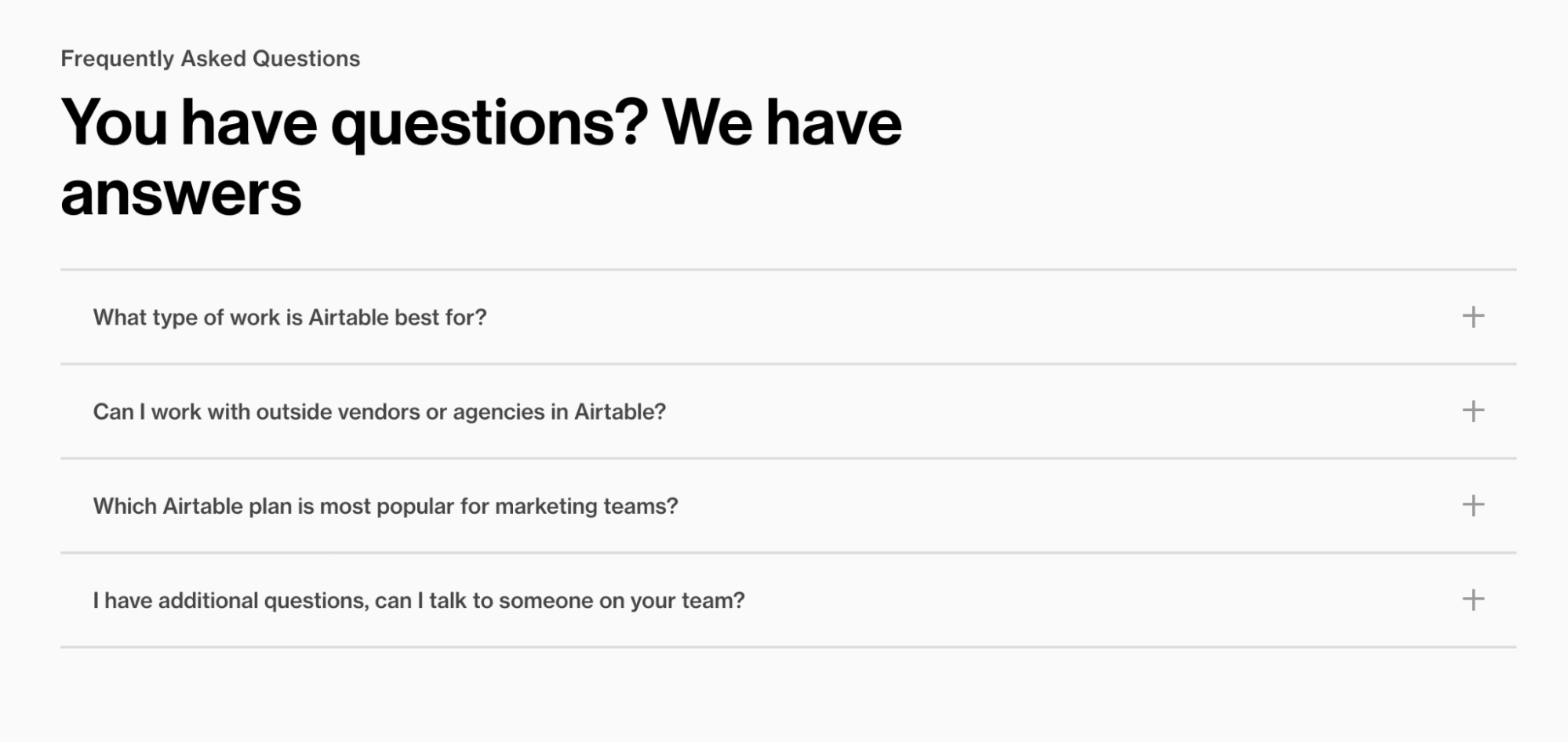Viewport: 1568px width, 742px height.
Task: Expand the outside vendors or agencies question
Action: pyautogui.click(x=380, y=411)
